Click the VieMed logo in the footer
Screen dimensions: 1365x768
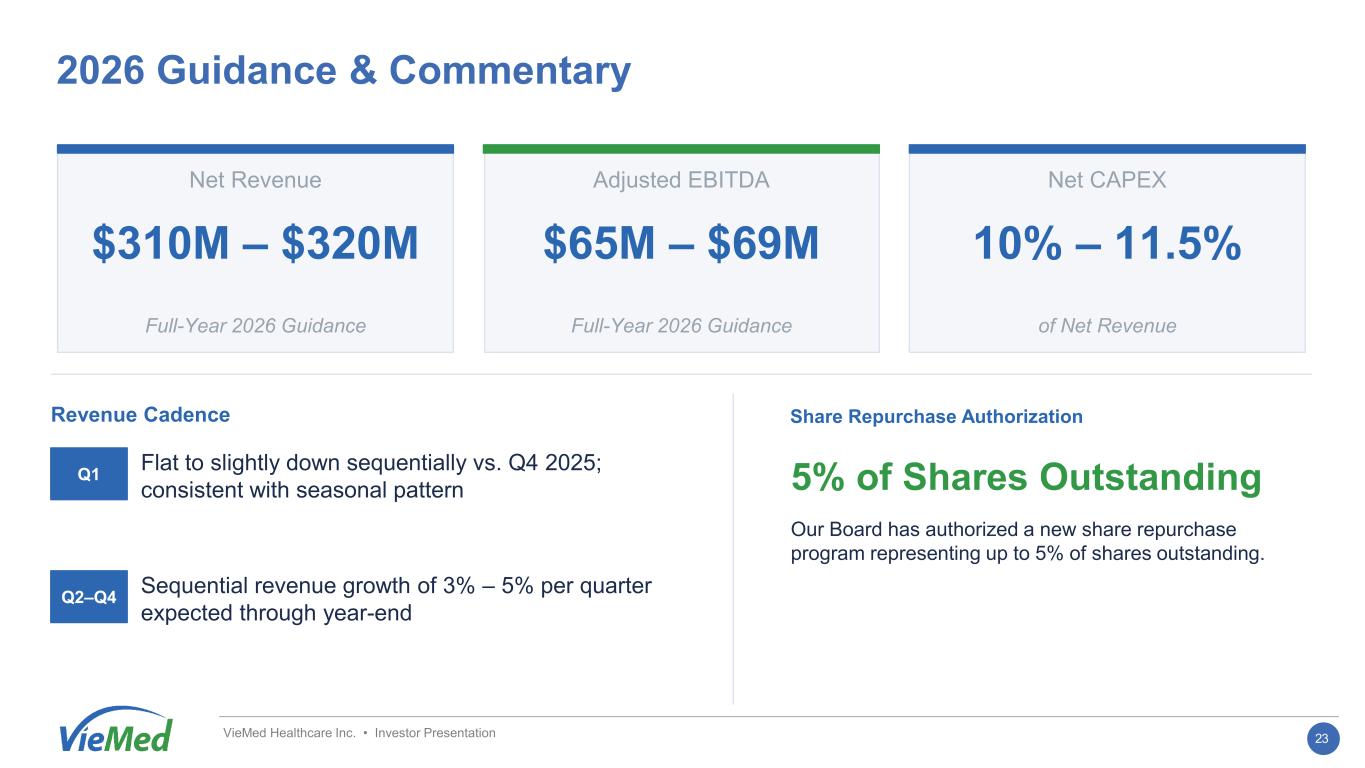click(115, 730)
